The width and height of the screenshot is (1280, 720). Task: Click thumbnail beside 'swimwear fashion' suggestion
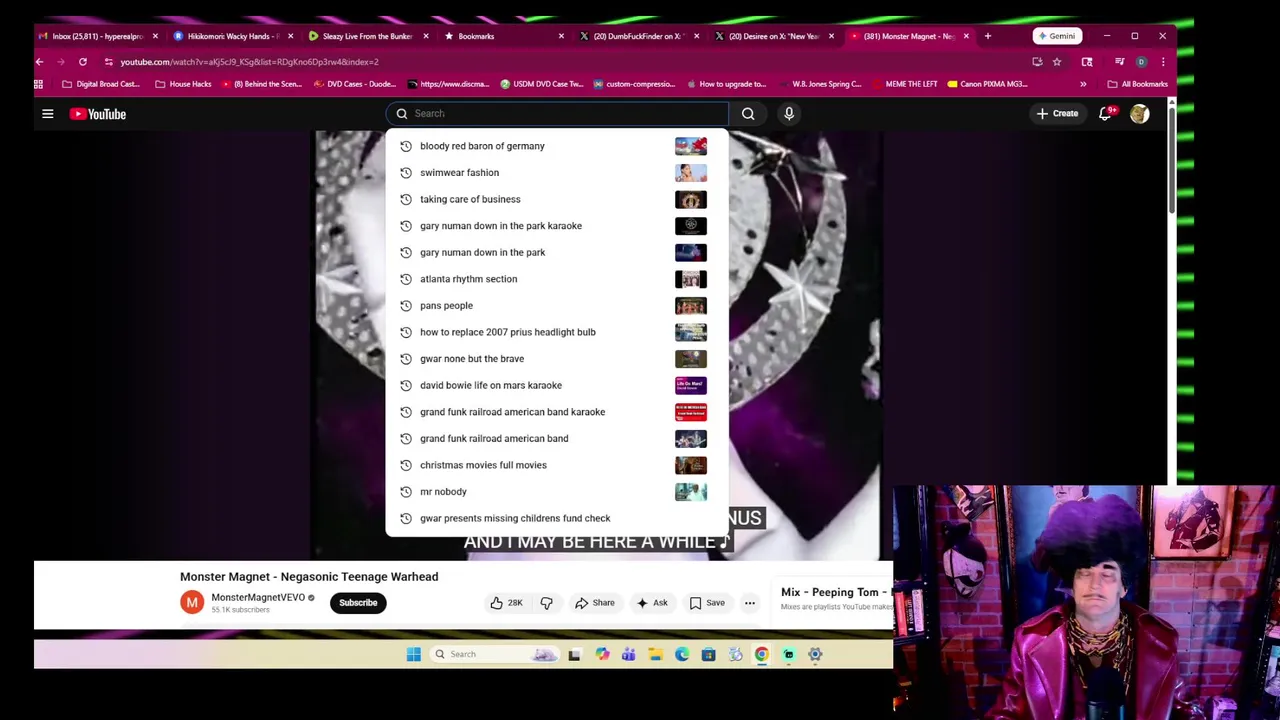click(691, 173)
